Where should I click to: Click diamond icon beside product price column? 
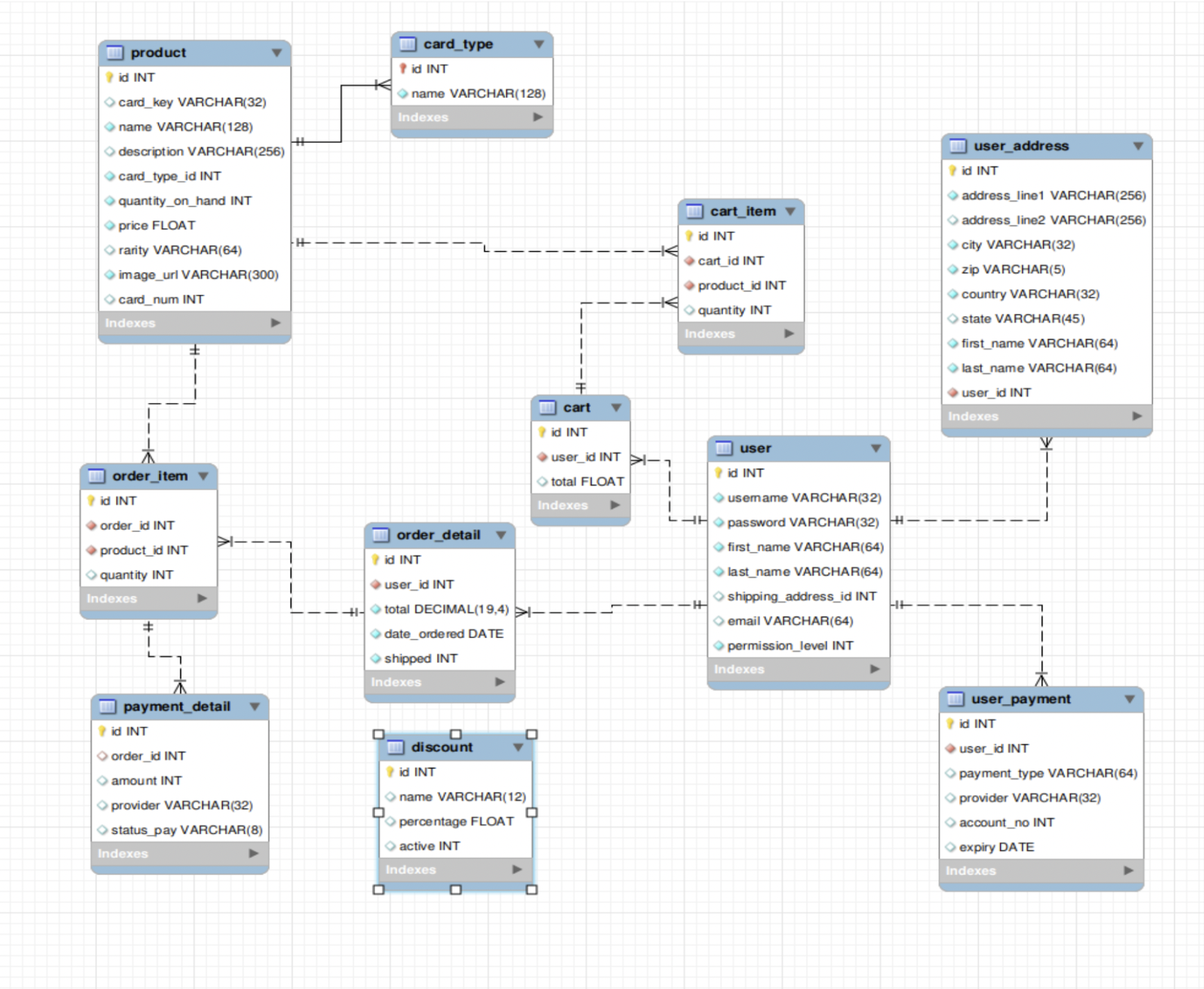(x=110, y=226)
